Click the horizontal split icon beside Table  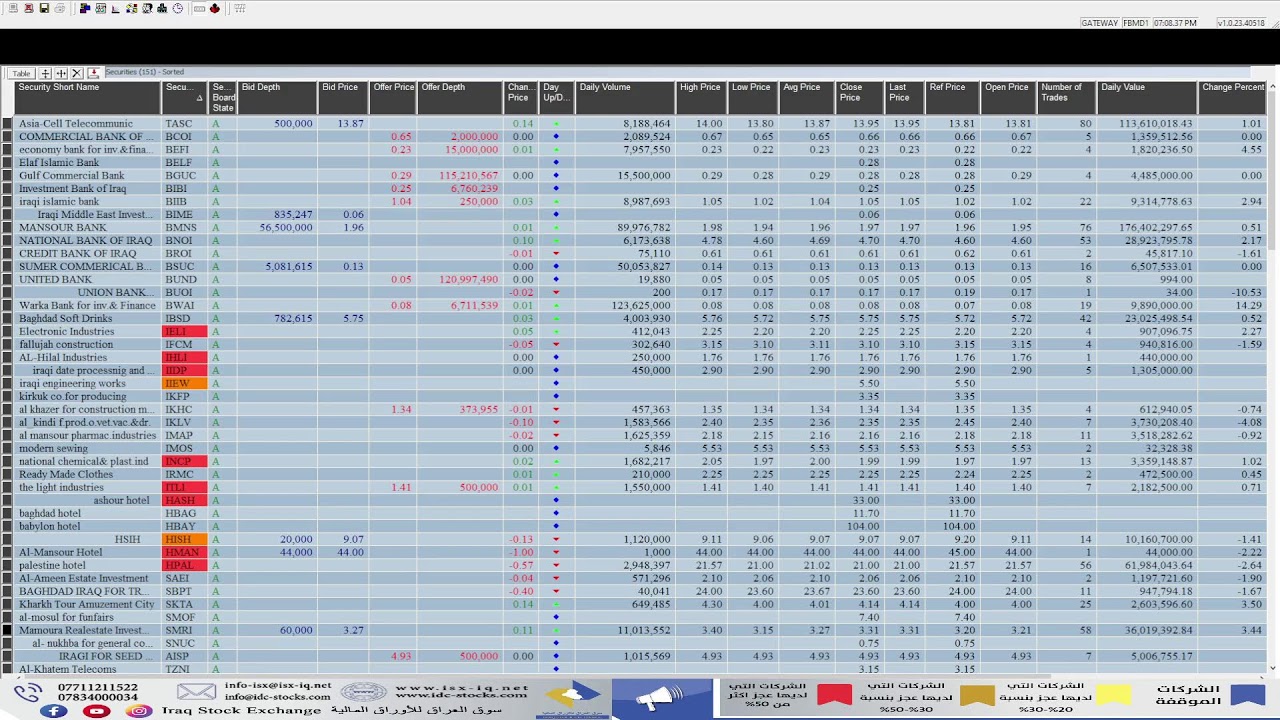point(45,73)
